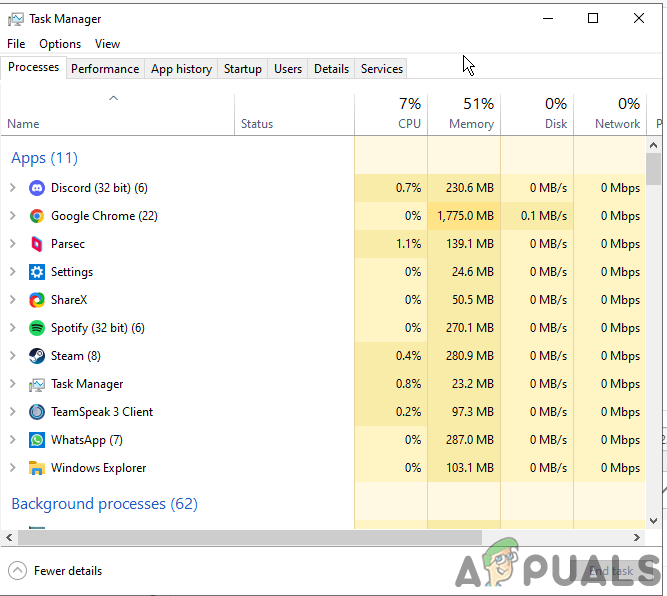667x596 pixels.
Task: Click the ShareX app icon
Action: 37,300
